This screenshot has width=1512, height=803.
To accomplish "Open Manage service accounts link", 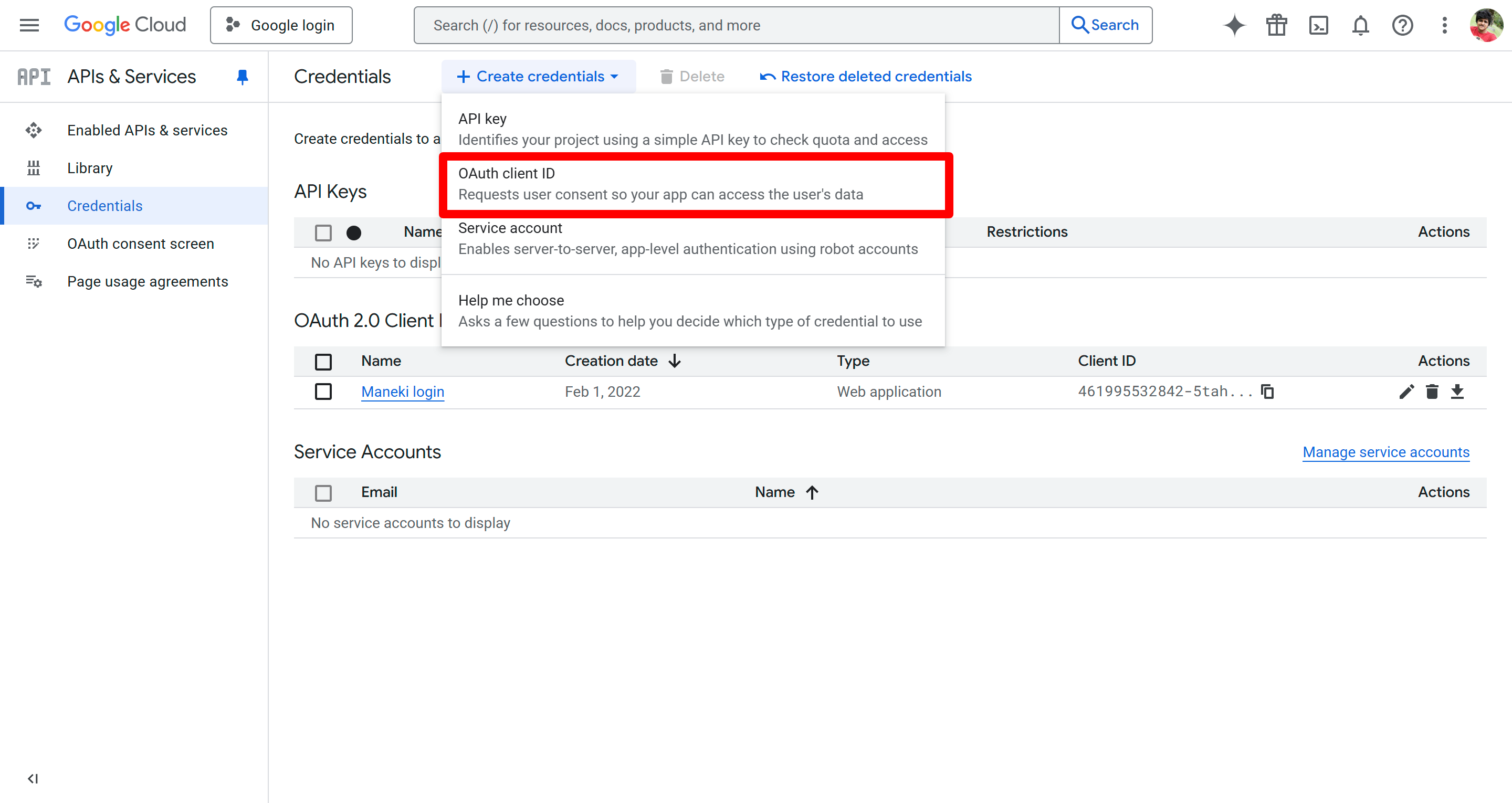I will tap(1385, 452).
